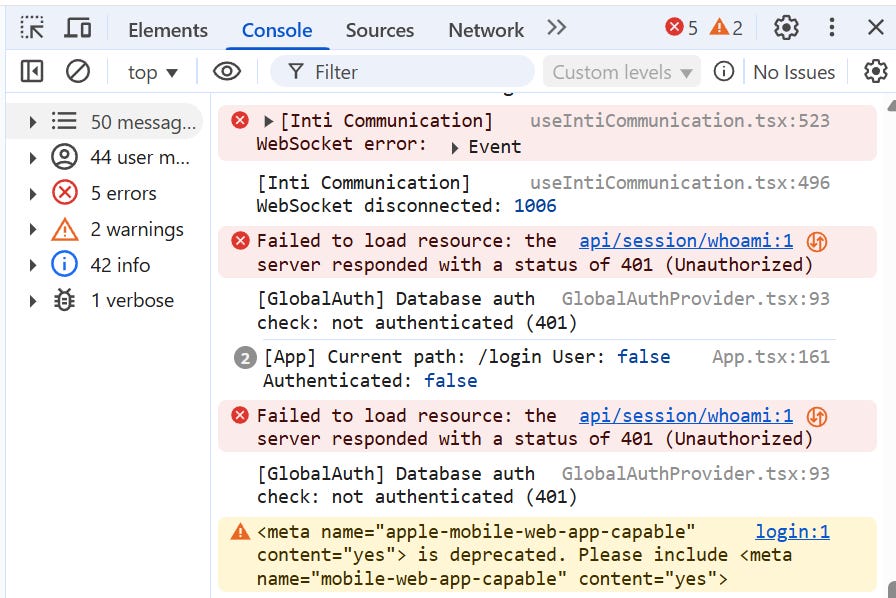Viewport: 896px width, 598px height.
Task: Expand the Inti Communication WebSocket error triangle
Action: 268,121
